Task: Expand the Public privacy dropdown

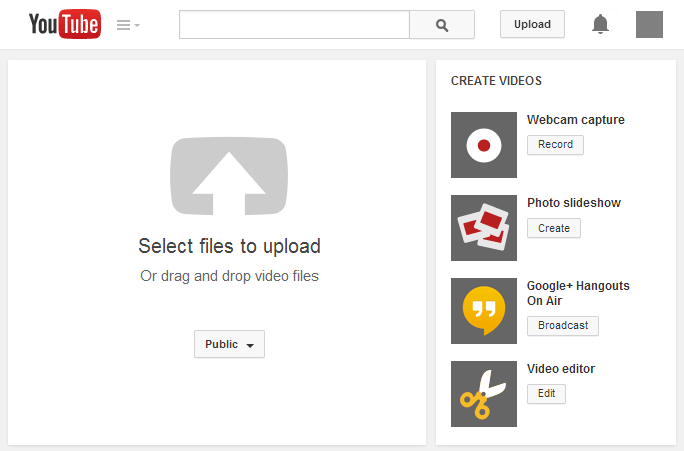Action: tap(229, 344)
